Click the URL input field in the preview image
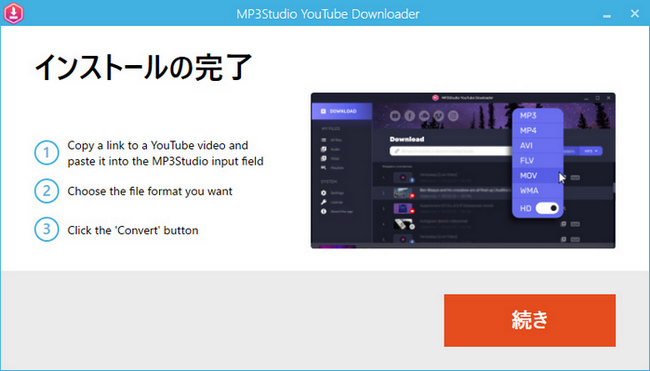Screen dimensions: 650x371 [x=451, y=151]
